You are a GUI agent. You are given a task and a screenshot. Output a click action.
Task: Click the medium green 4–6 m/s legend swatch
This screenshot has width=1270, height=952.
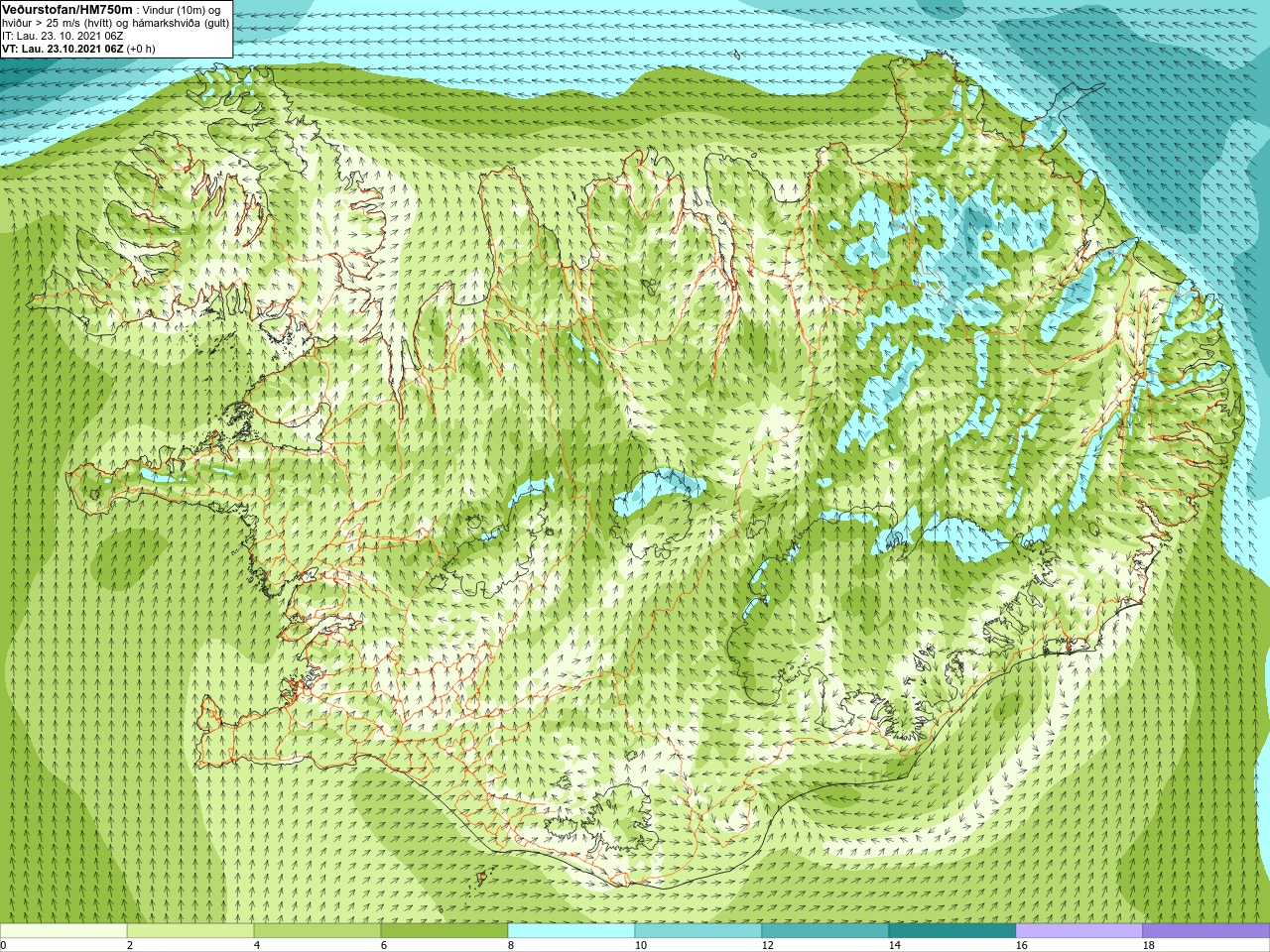pyautogui.click(x=317, y=931)
